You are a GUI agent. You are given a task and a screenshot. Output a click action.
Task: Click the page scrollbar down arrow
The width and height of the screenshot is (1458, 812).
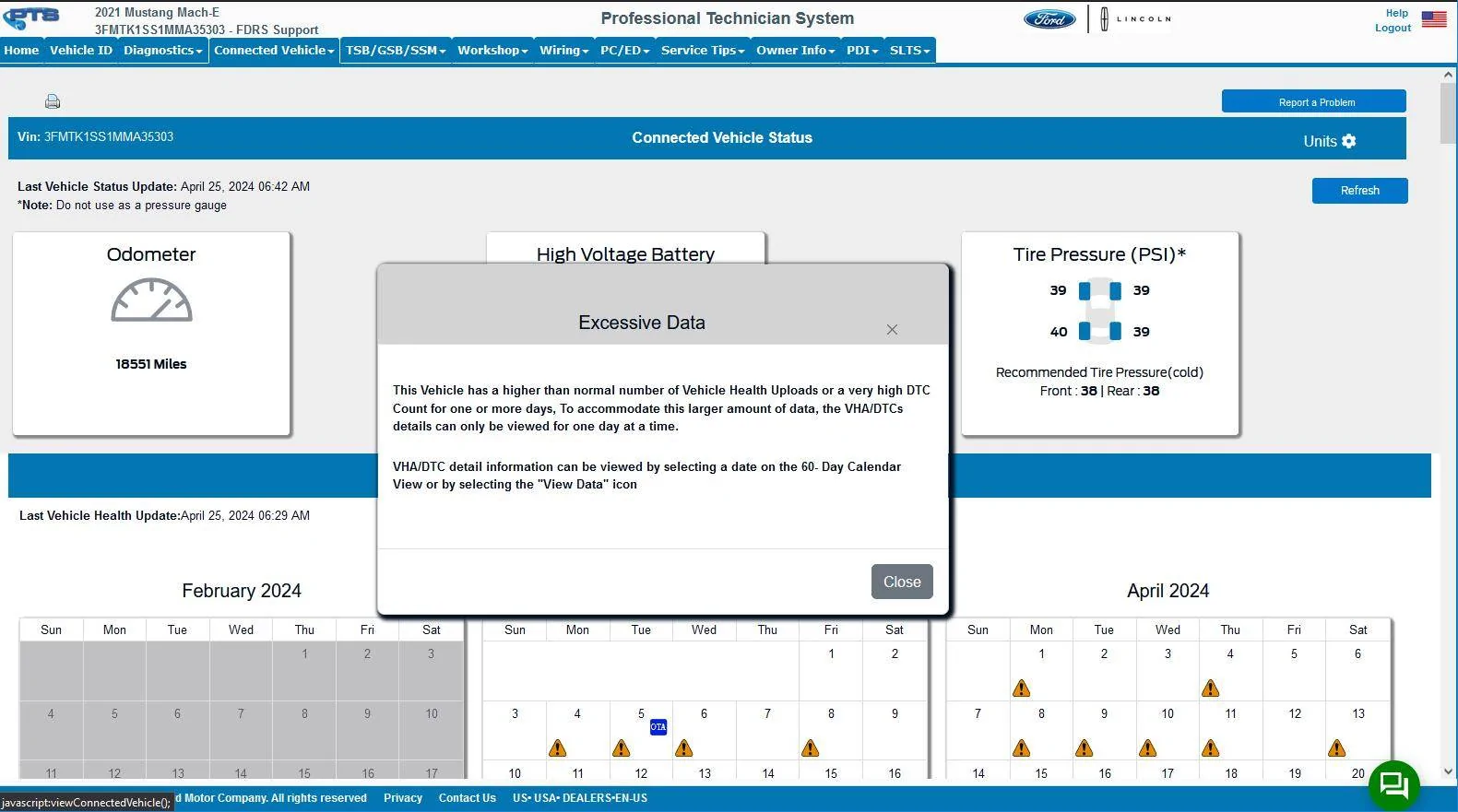pos(1448,772)
